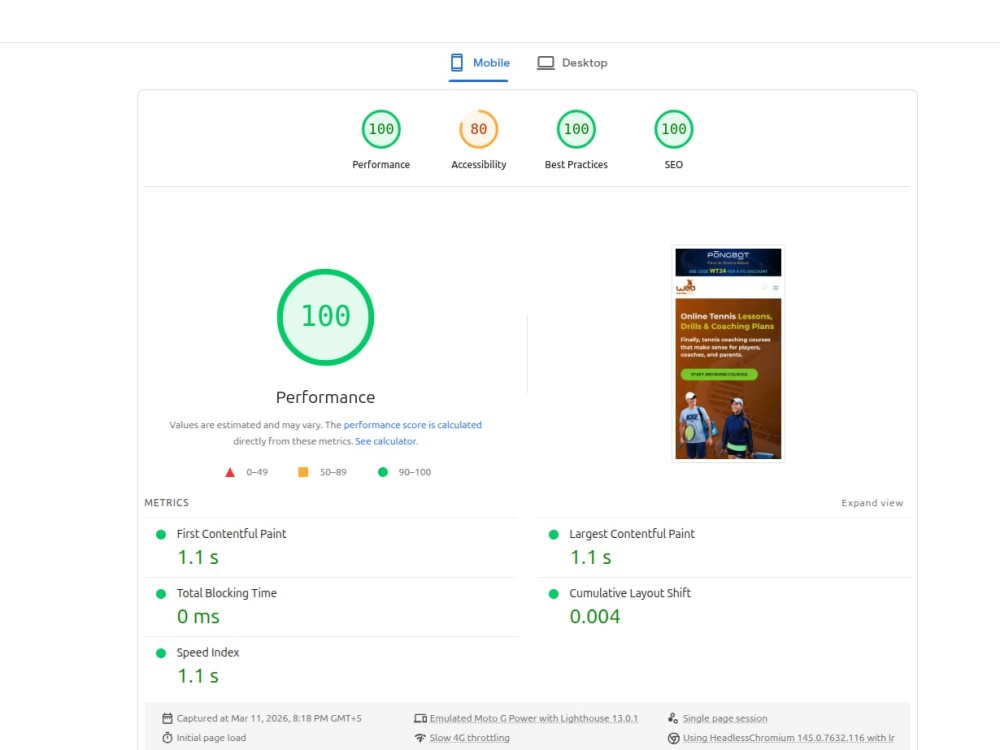Open 'performance score is calculated' link

coord(413,425)
